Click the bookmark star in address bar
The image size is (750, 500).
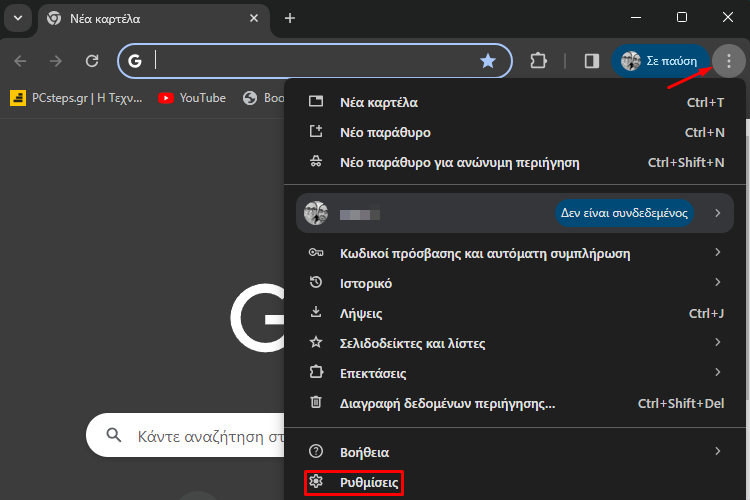(x=488, y=61)
